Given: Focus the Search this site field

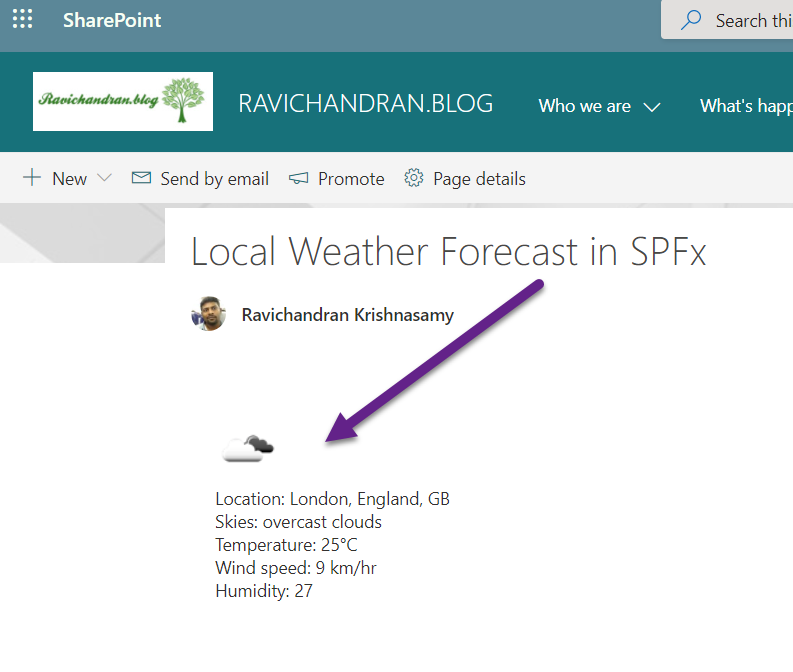Looking at the screenshot, I should pyautogui.click(x=752, y=20).
